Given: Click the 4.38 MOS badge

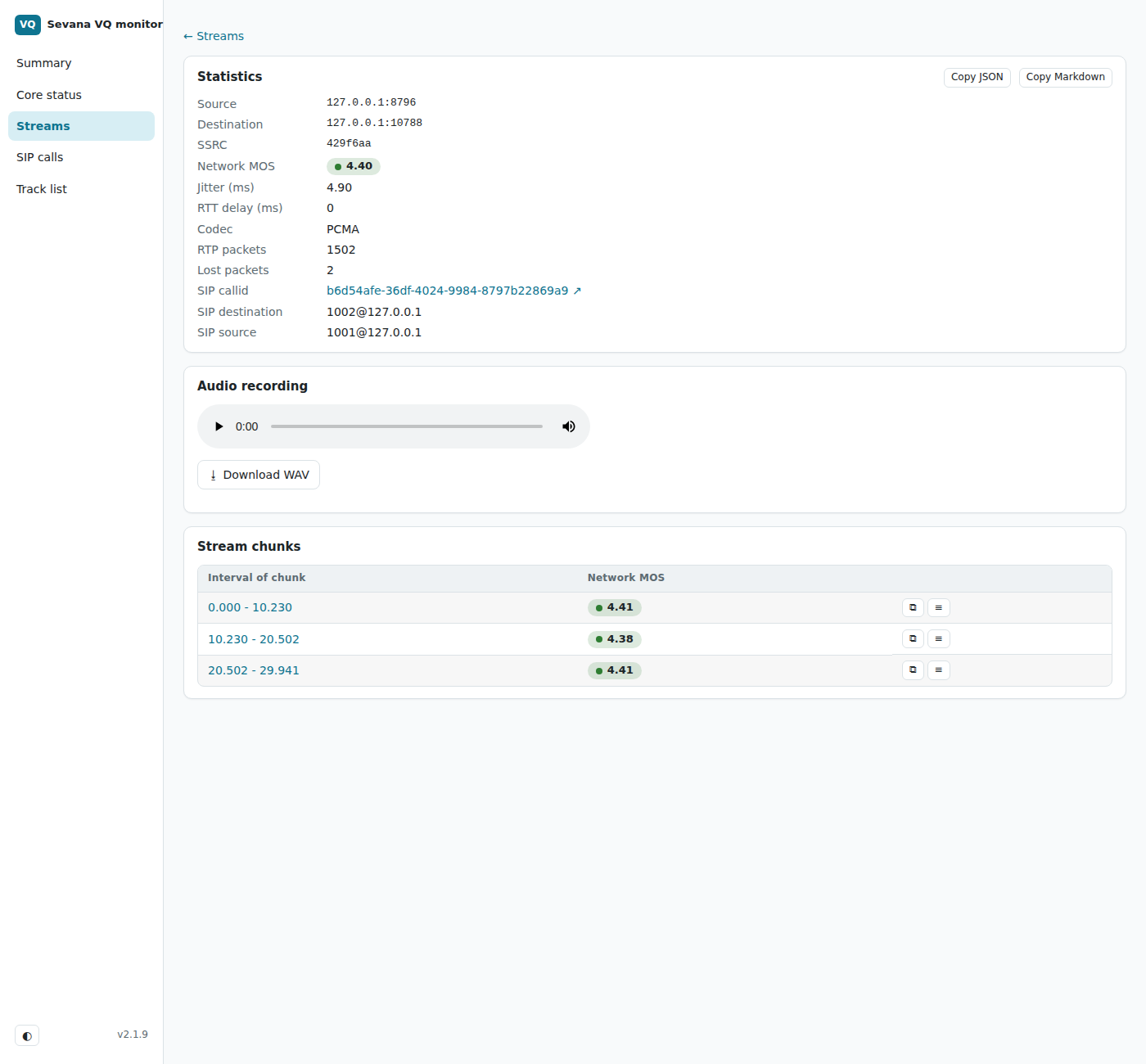Looking at the screenshot, I should click(615, 639).
